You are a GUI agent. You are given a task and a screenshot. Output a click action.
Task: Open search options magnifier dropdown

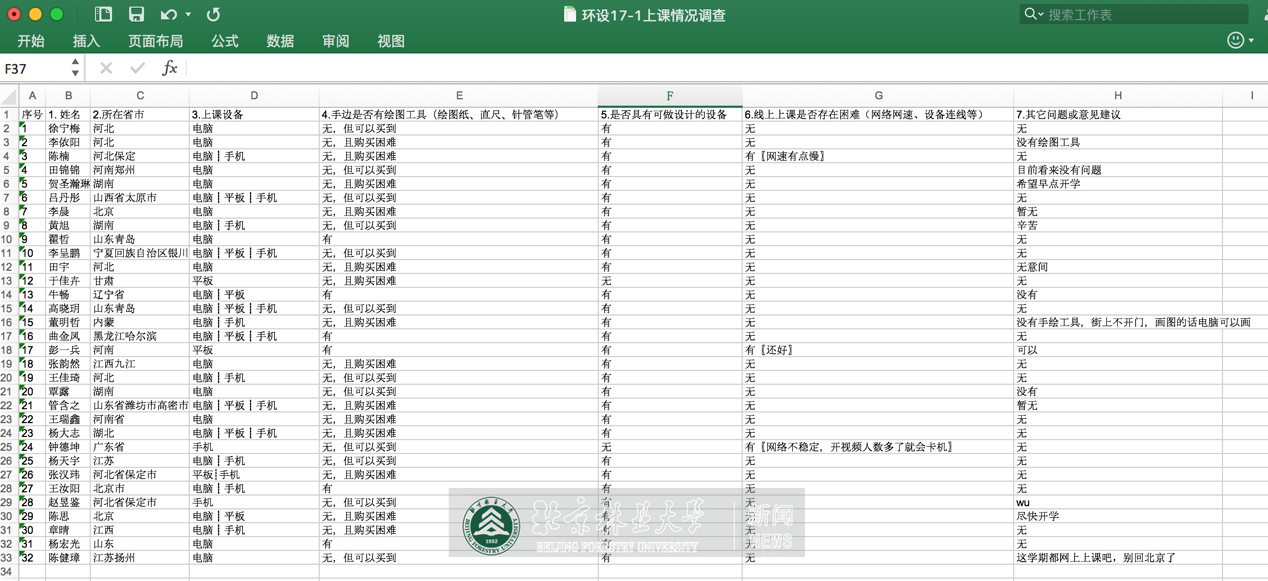(1033, 15)
